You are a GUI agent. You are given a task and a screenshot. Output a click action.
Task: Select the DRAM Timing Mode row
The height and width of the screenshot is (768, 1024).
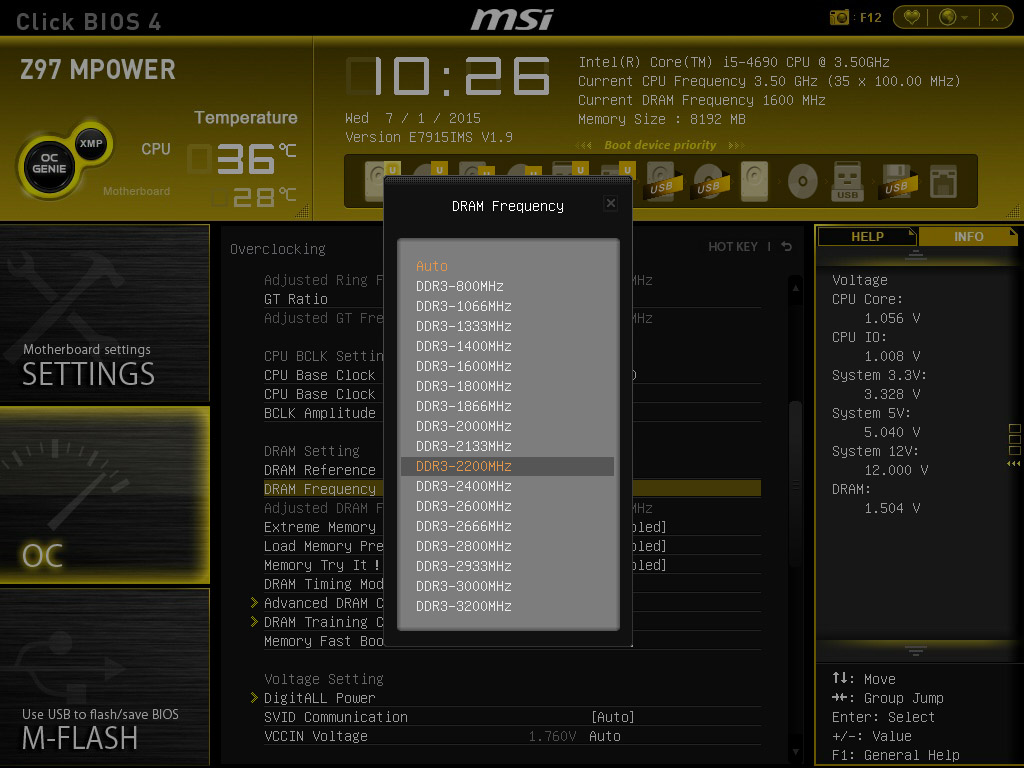click(323, 584)
